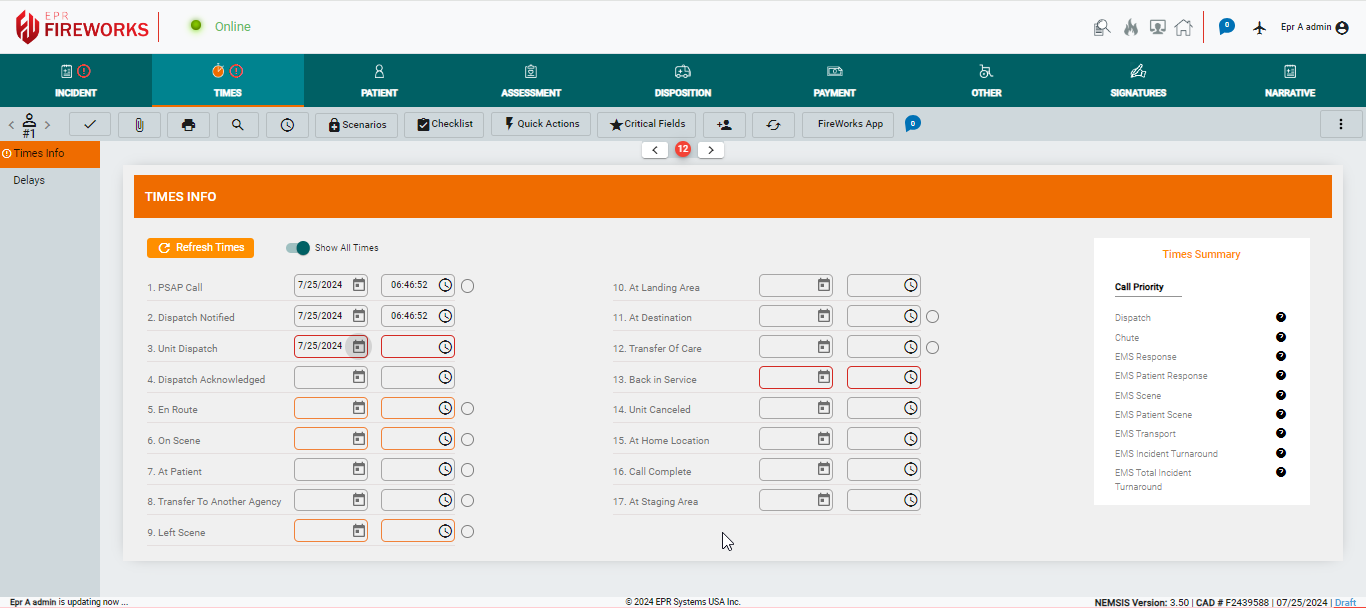Click the paperclip attachment icon
This screenshot has height=608, width=1366.
139,124
